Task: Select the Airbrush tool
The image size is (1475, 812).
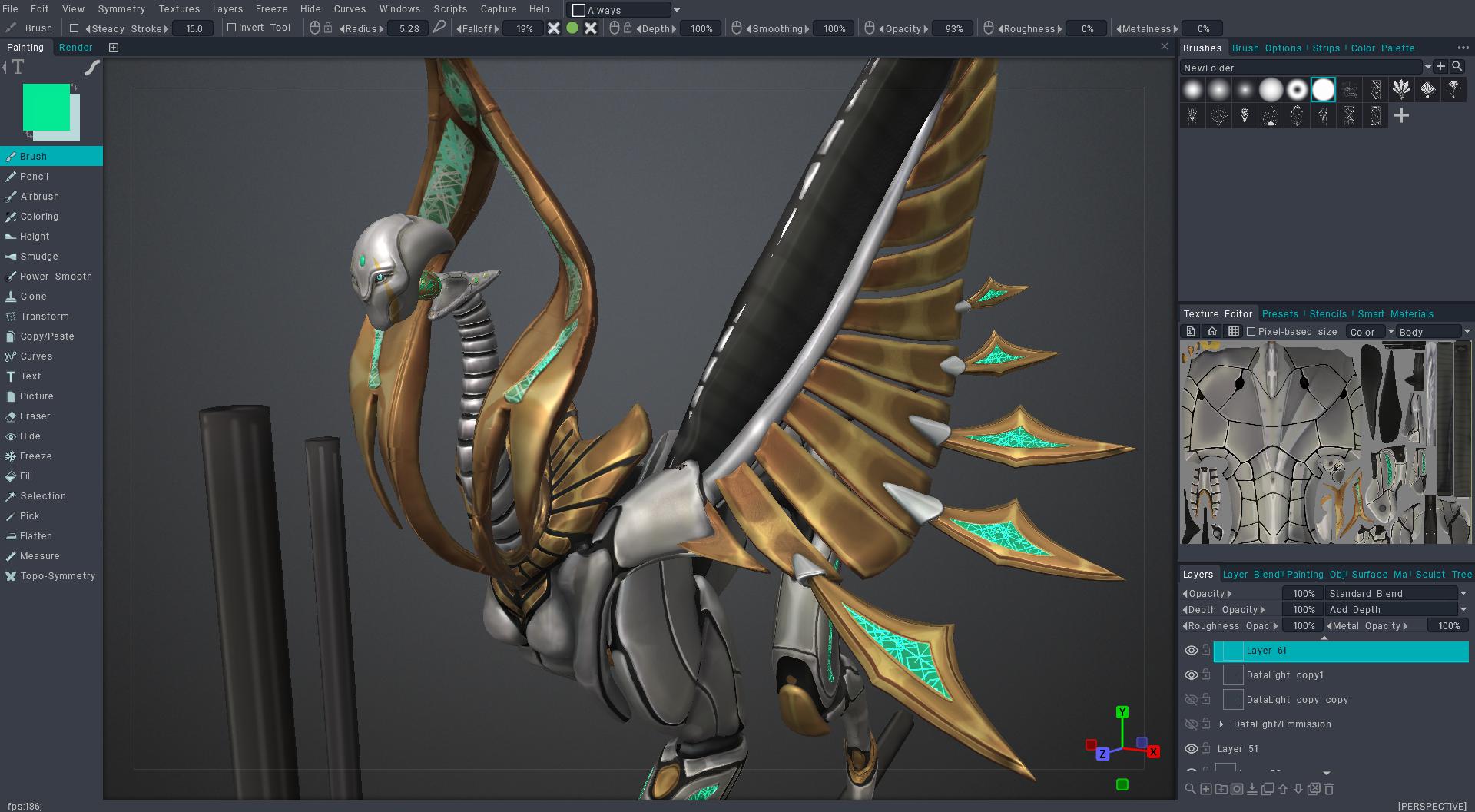Action: (39, 197)
